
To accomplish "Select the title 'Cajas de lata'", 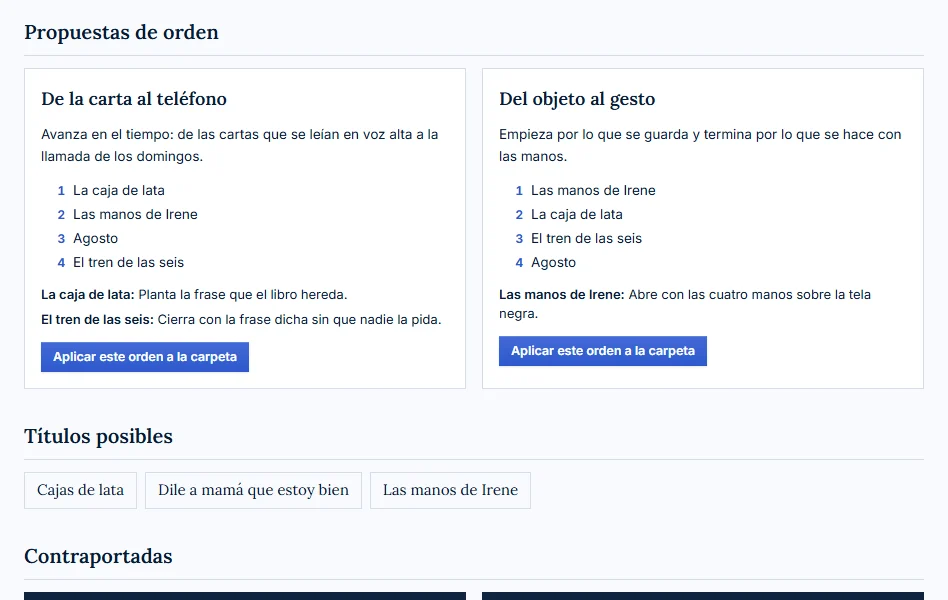I will [80, 490].
